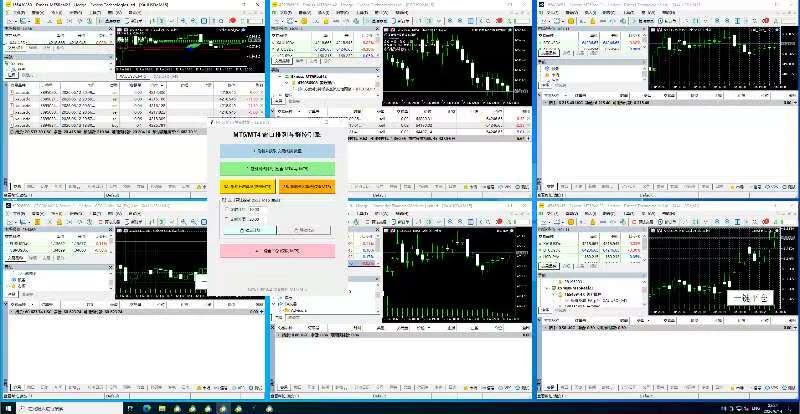800x414 pixels.
Task: Expand the first Navigator tree node in top-middle window
Action: click(280, 77)
